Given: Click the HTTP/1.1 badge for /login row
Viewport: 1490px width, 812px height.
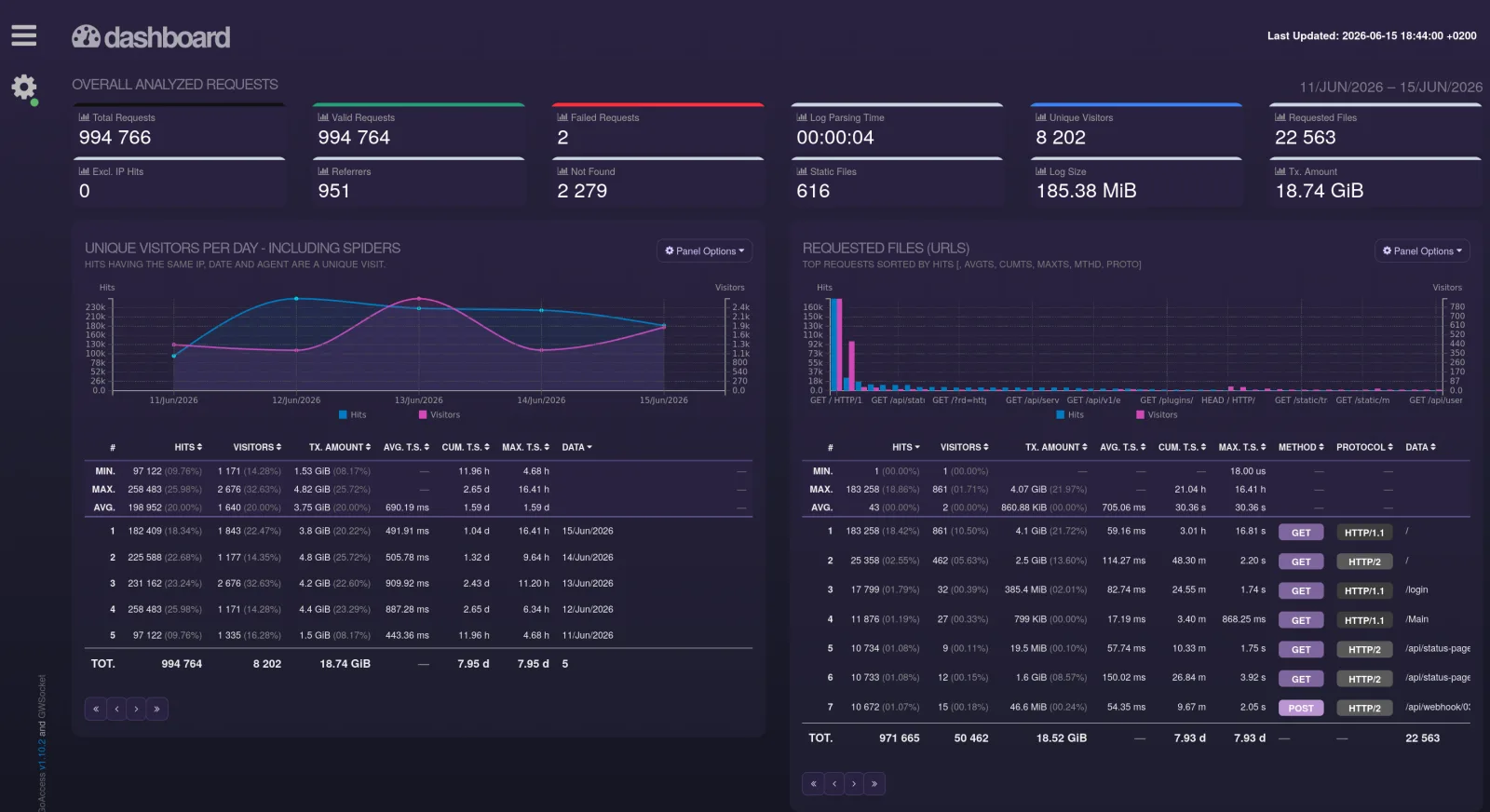Looking at the screenshot, I should [1364, 591].
